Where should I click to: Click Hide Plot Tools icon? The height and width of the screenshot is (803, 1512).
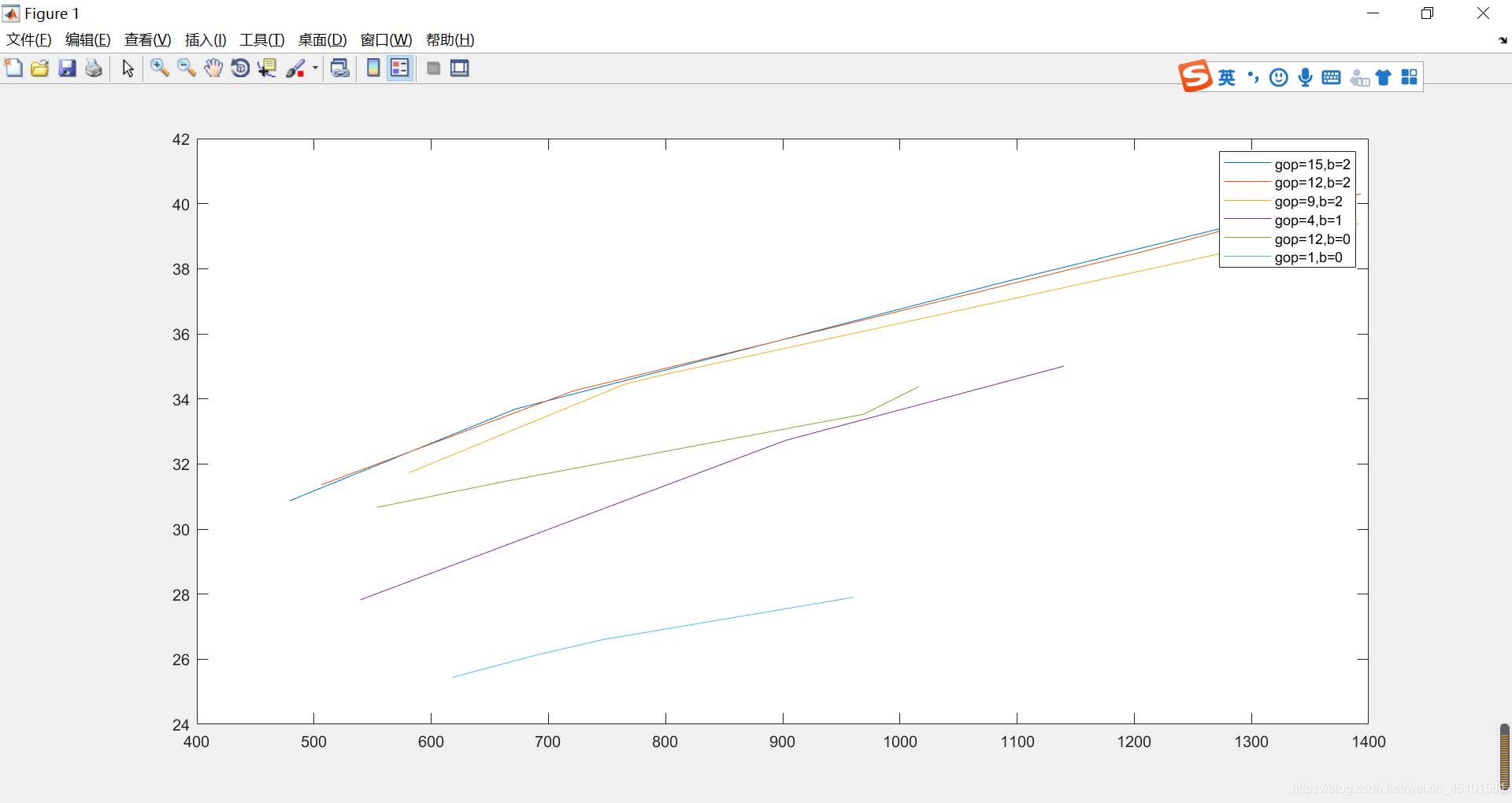click(x=433, y=68)
